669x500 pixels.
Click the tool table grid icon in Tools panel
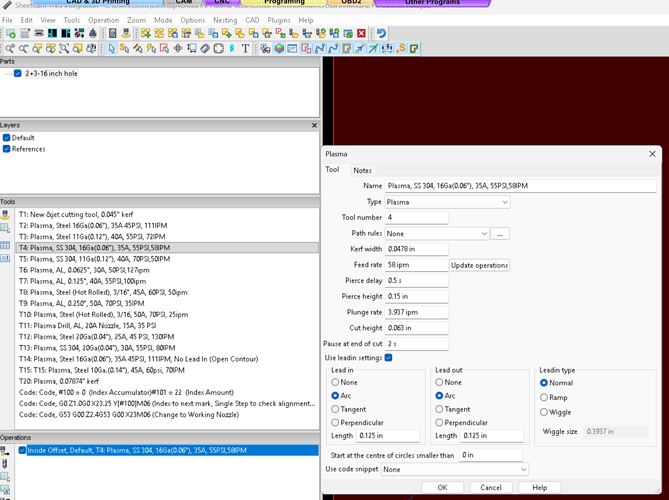coord(5,245)
